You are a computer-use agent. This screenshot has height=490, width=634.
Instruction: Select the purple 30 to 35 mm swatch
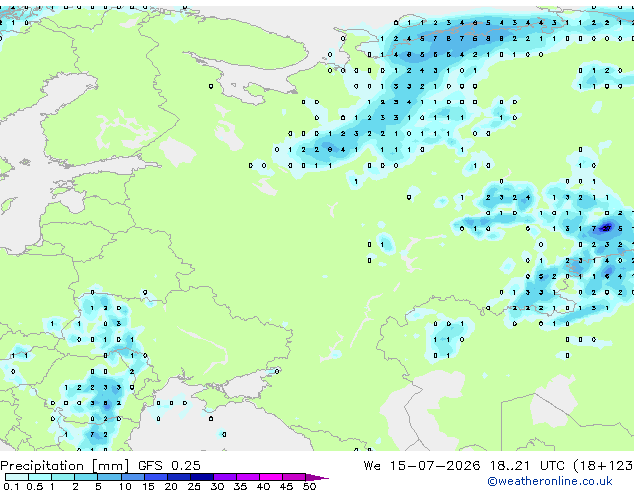click(x=224, y=477)
